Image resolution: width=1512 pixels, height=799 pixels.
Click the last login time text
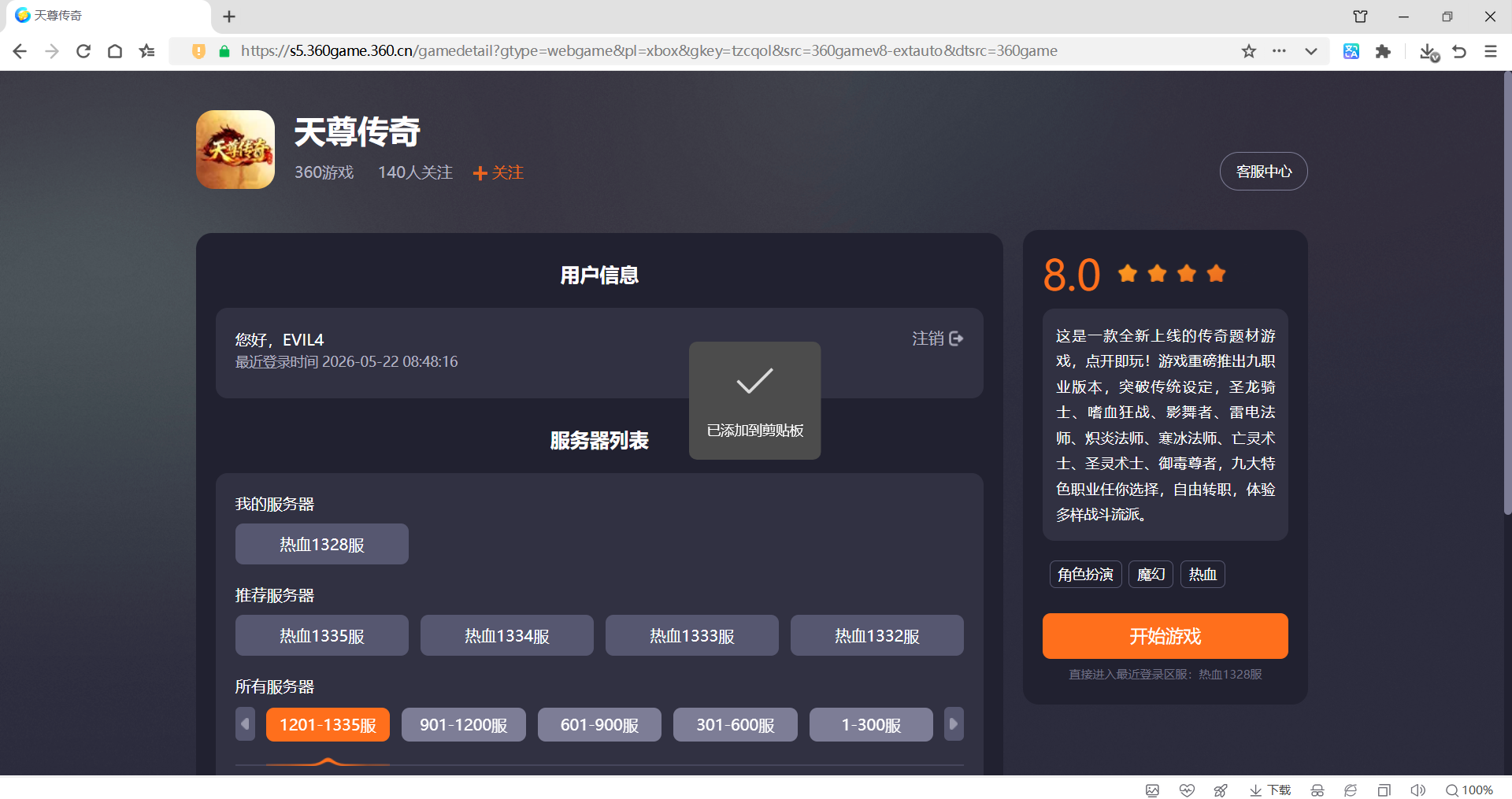tap(346, 362)
